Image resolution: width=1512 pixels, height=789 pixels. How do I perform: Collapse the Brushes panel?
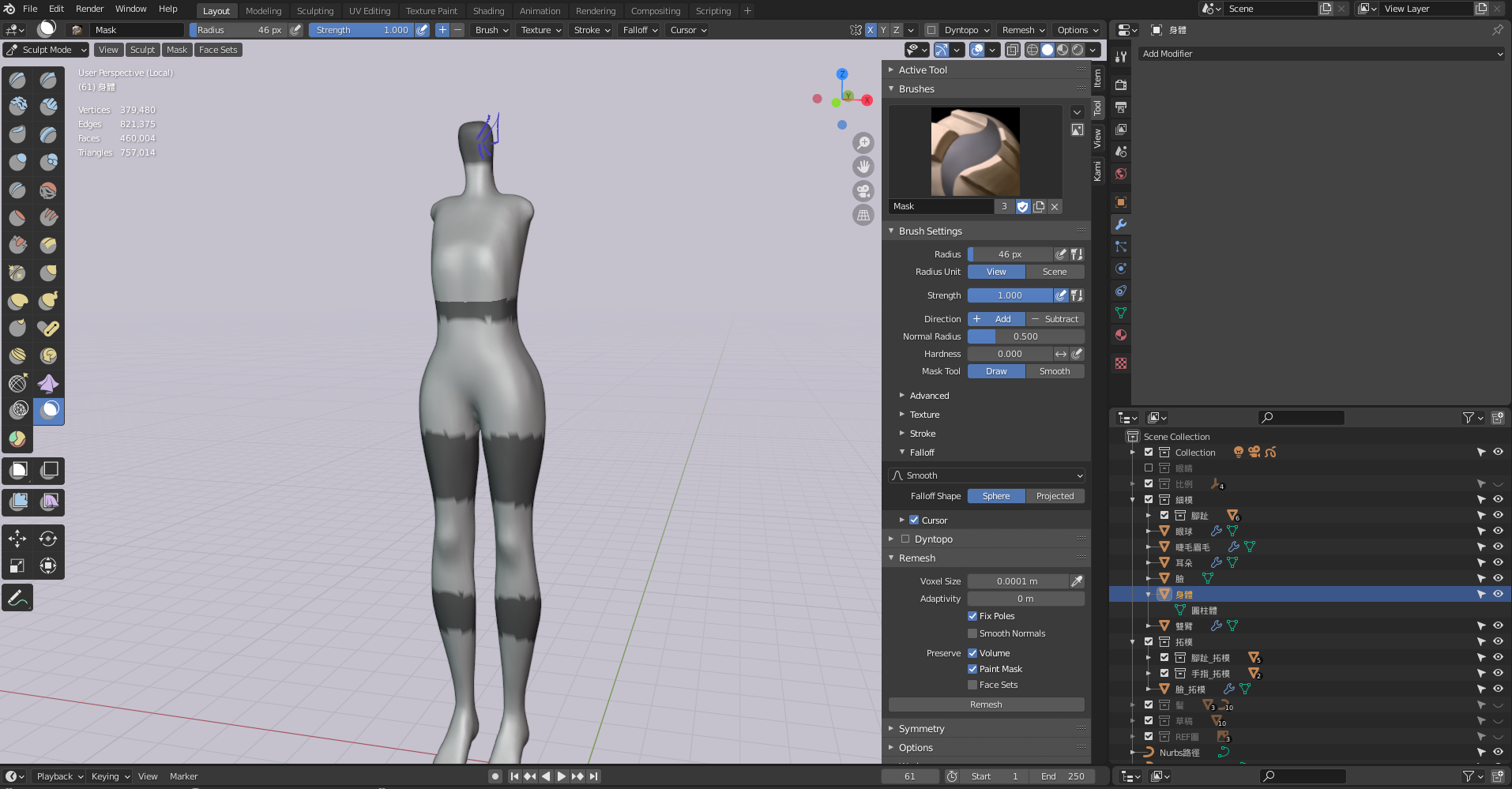click(x=916, y=89)
